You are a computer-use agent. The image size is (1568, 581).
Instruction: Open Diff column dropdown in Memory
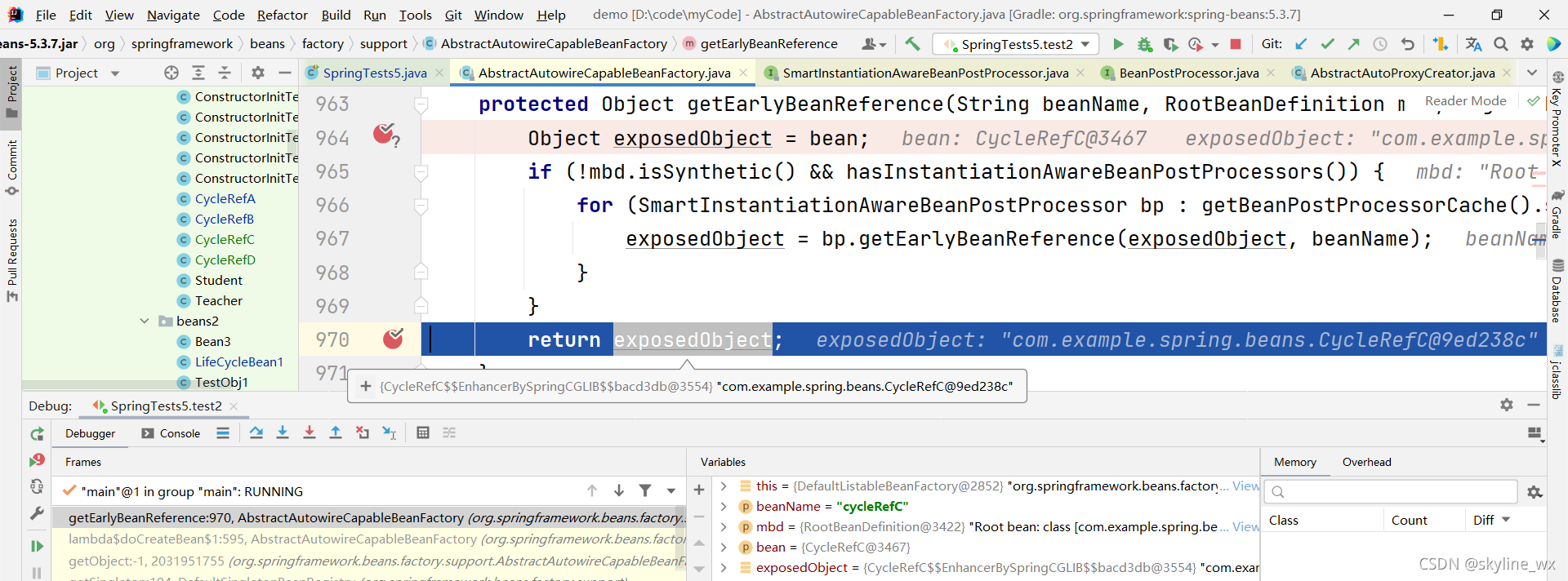pyautogui.click(x=1506, y=520)
